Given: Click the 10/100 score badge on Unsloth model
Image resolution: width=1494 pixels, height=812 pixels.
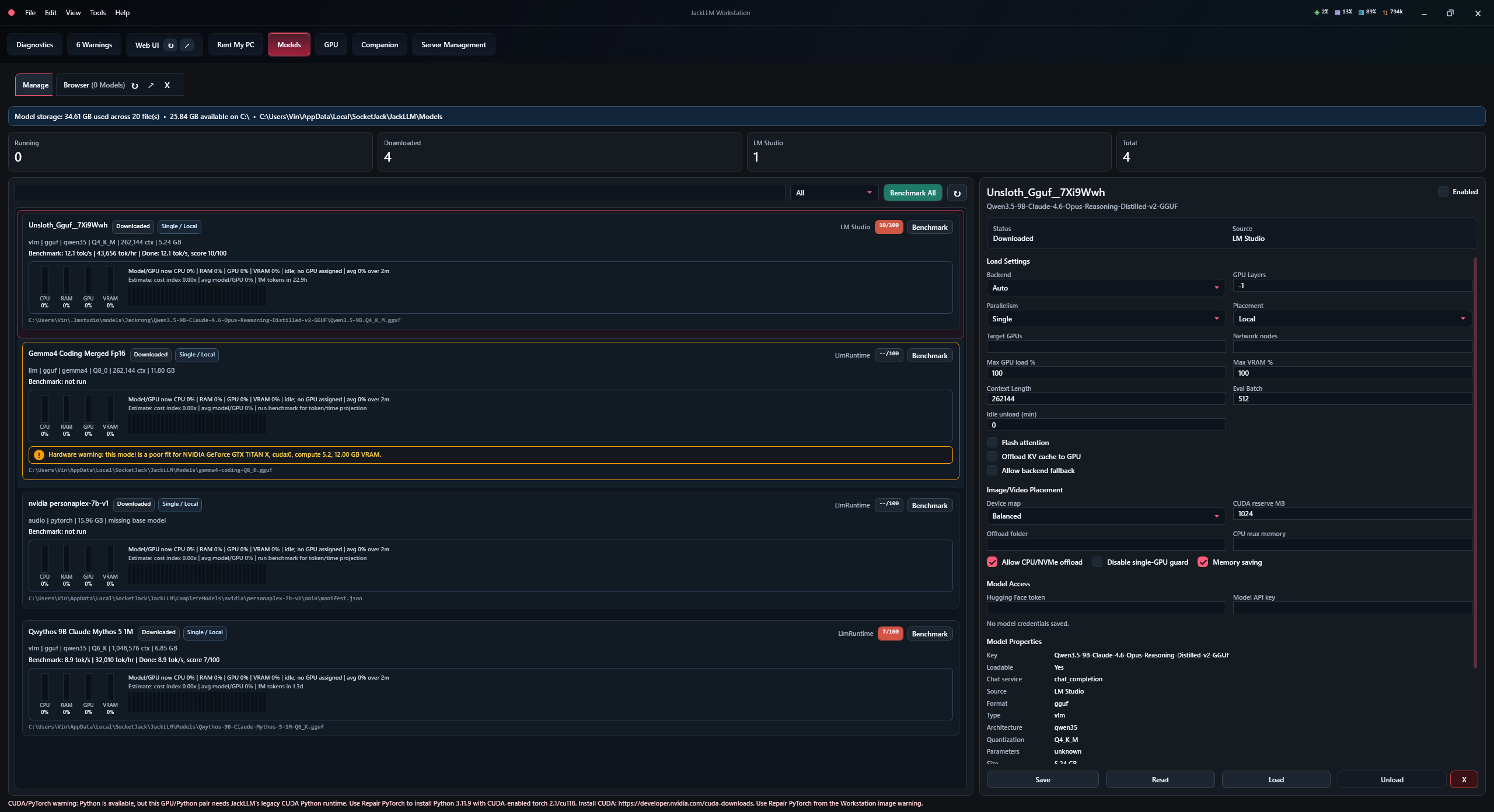Looking at the screenshot, I should point(889,226).
